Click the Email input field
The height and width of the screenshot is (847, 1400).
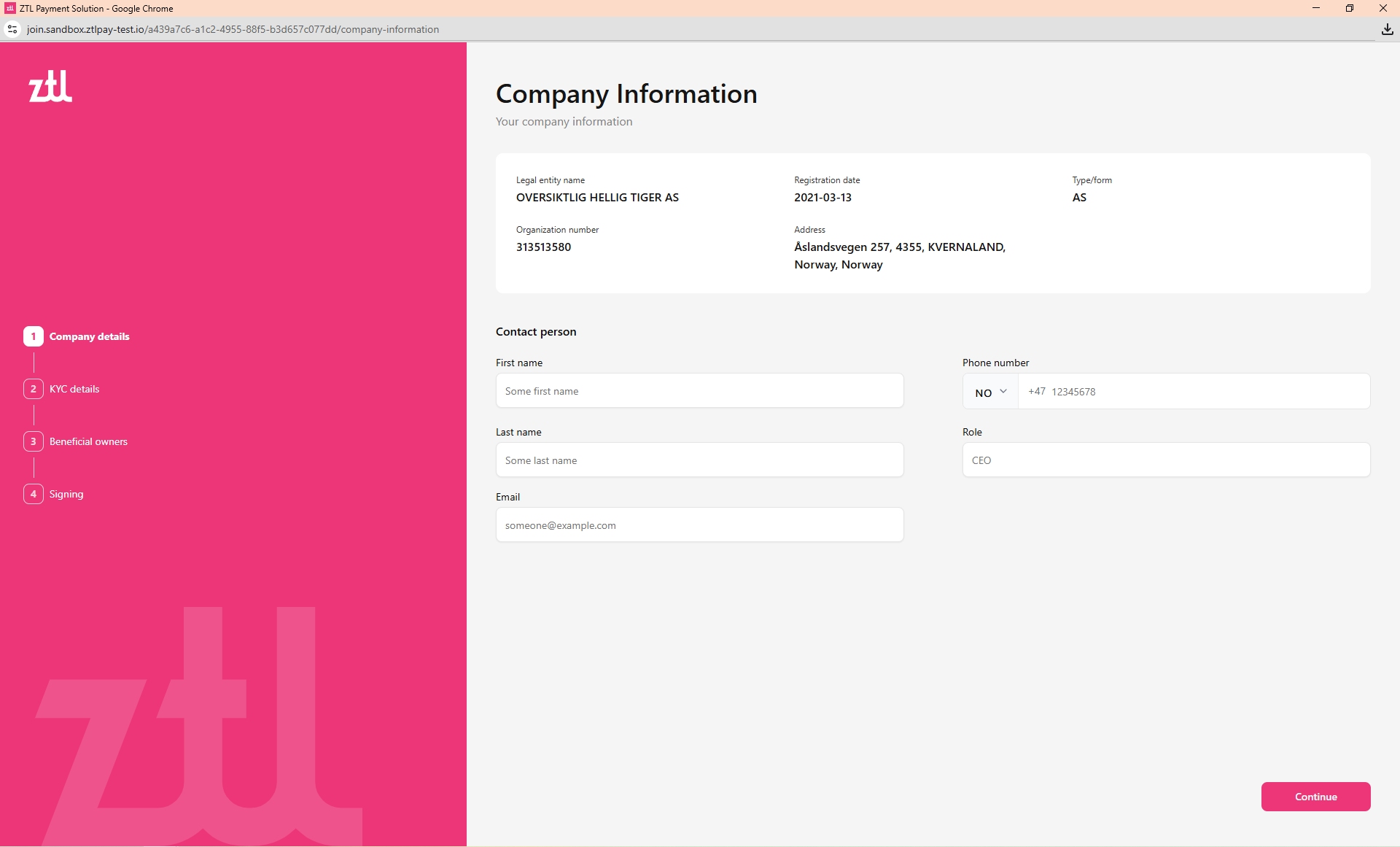click(699, 525)
